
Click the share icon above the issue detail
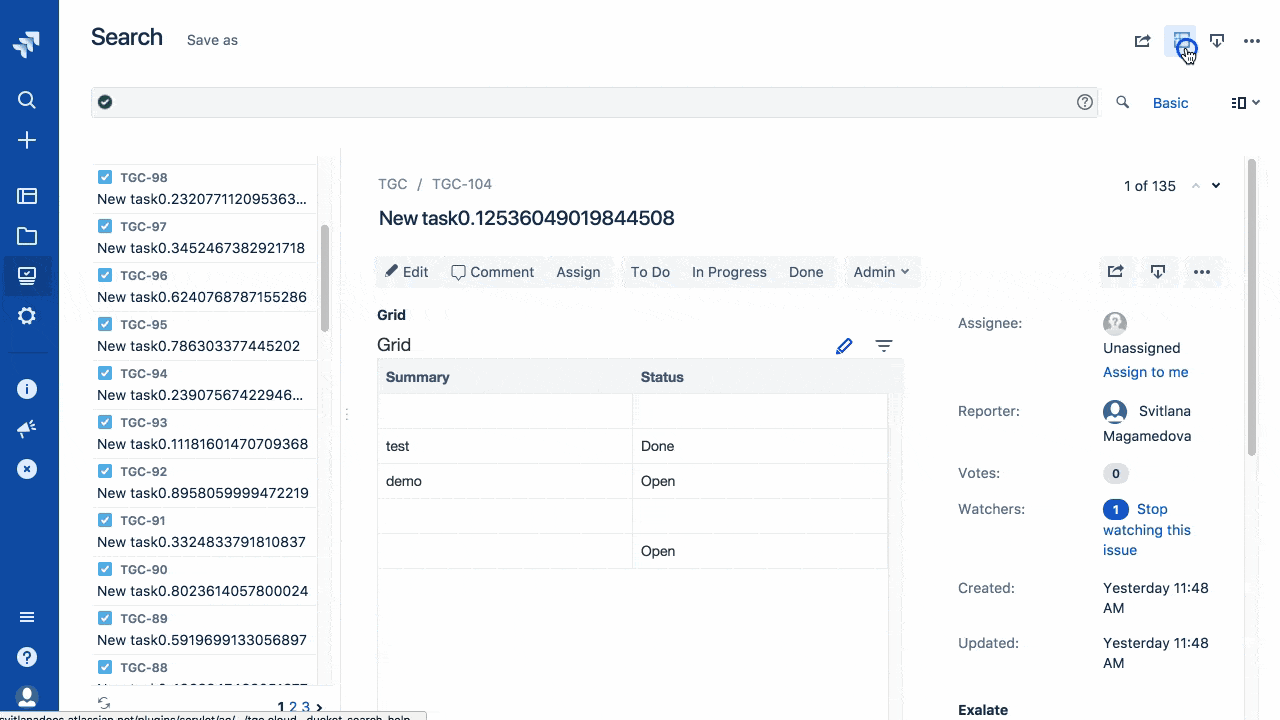pos(1115,271)
